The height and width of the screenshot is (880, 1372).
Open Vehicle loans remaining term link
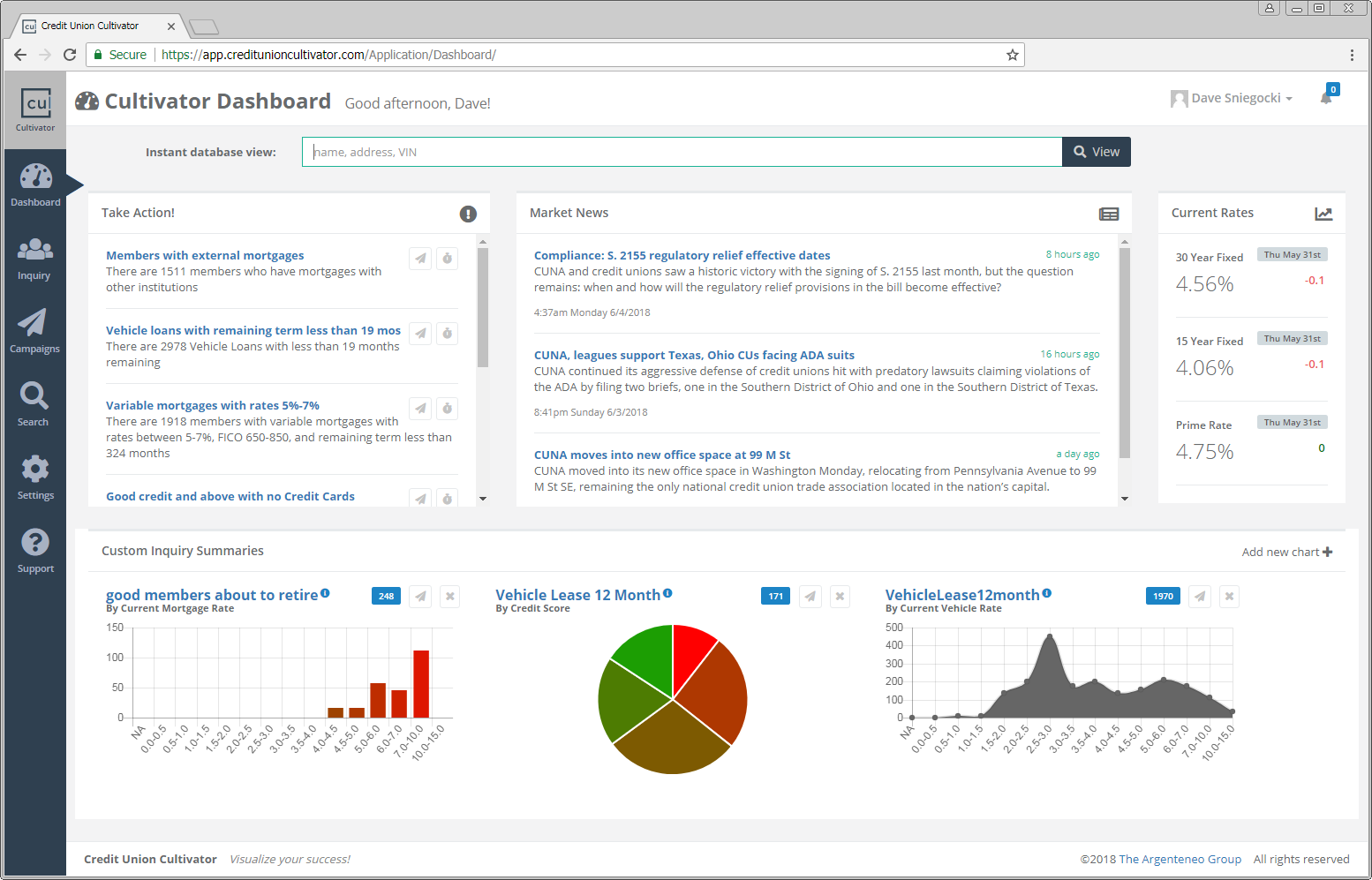253,331
